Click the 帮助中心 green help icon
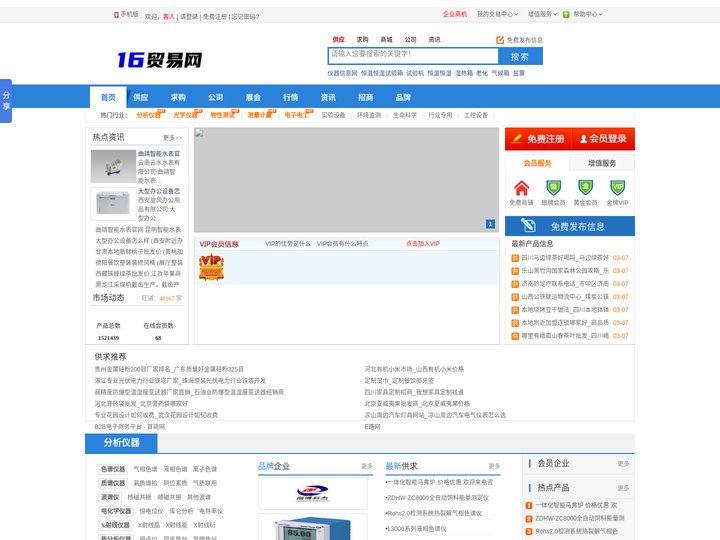The width and height of the screenshot is (720, 540). click(x=566, y=15)
